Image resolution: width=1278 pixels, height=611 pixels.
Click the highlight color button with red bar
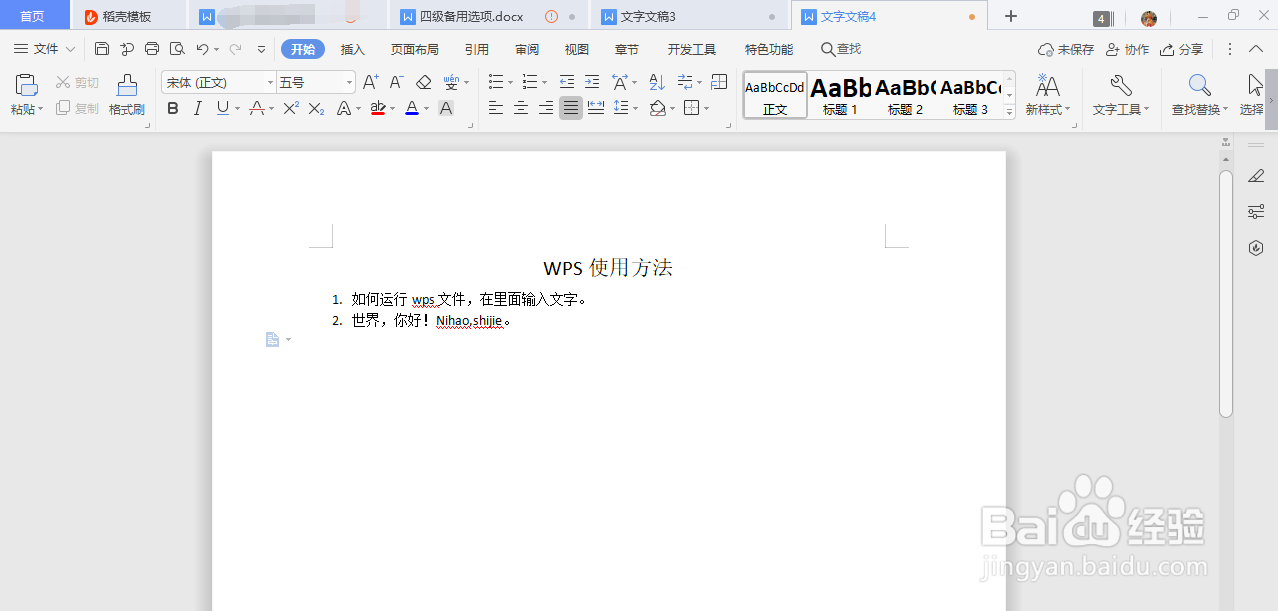378,108
